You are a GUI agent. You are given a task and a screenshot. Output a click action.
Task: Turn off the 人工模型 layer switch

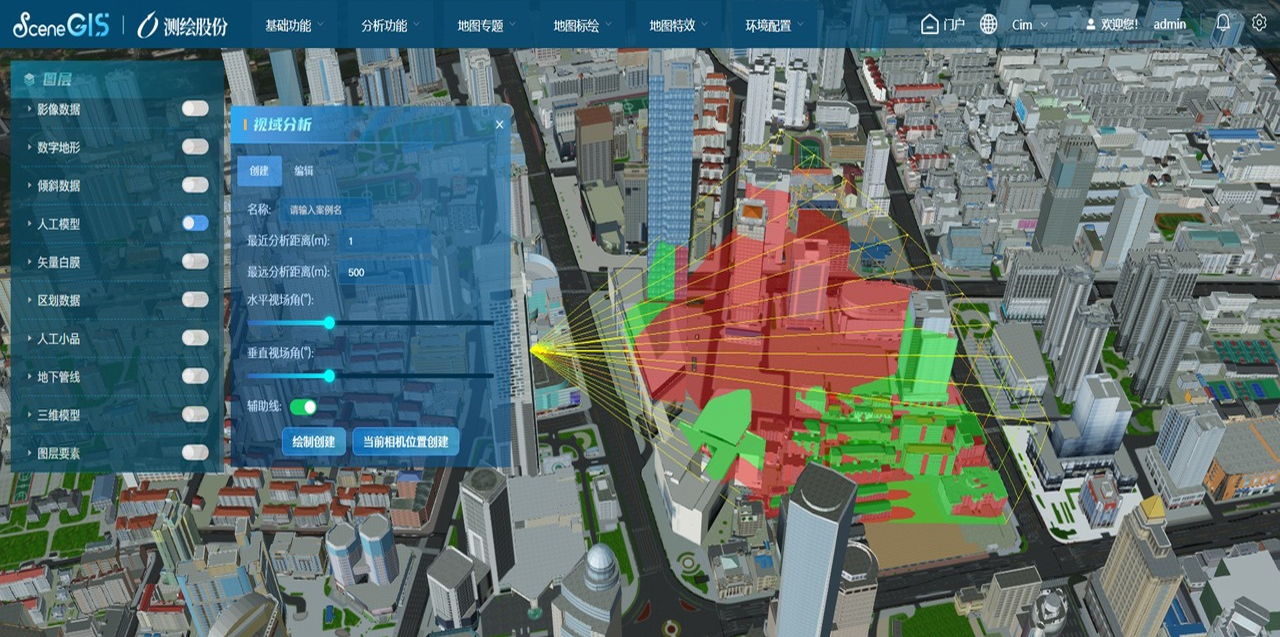[x=195, y=223]
